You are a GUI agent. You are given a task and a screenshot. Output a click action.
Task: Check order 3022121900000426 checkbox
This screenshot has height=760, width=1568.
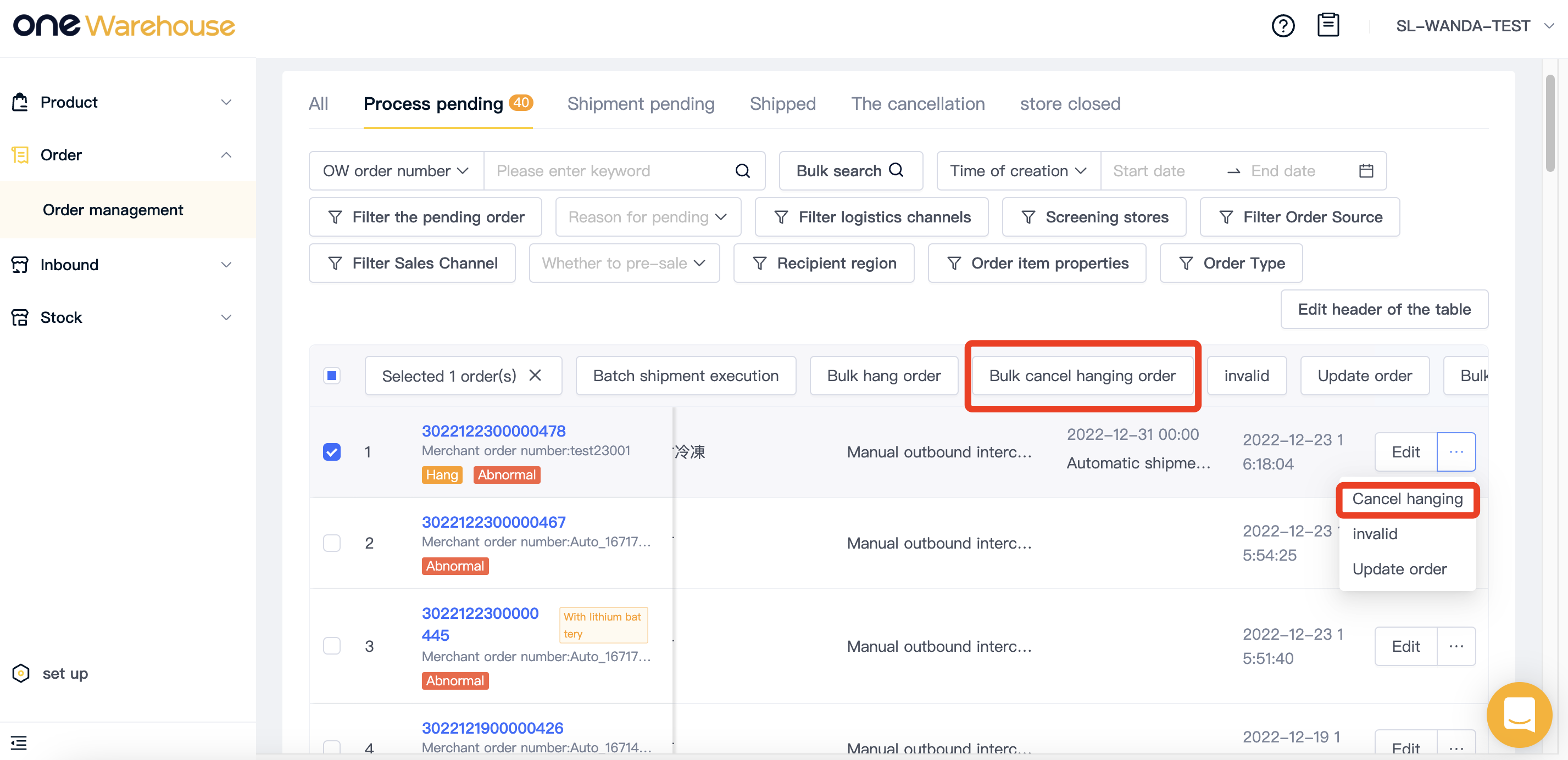pyautogui.click(x=332, y=747)
